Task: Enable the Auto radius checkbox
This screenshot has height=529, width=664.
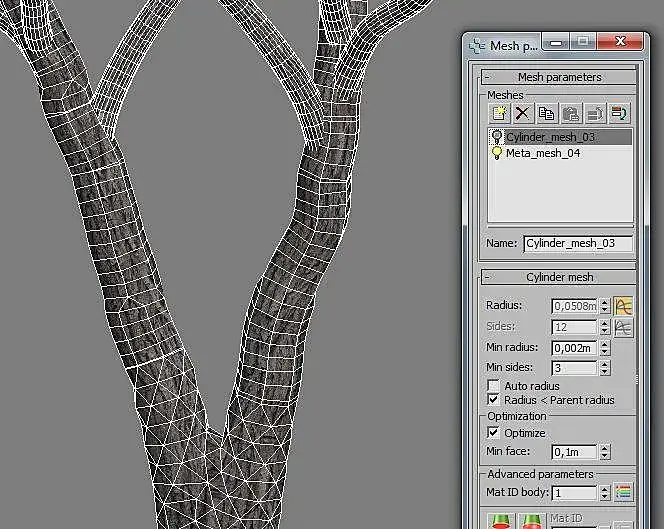Action: (x=493, y=386)
